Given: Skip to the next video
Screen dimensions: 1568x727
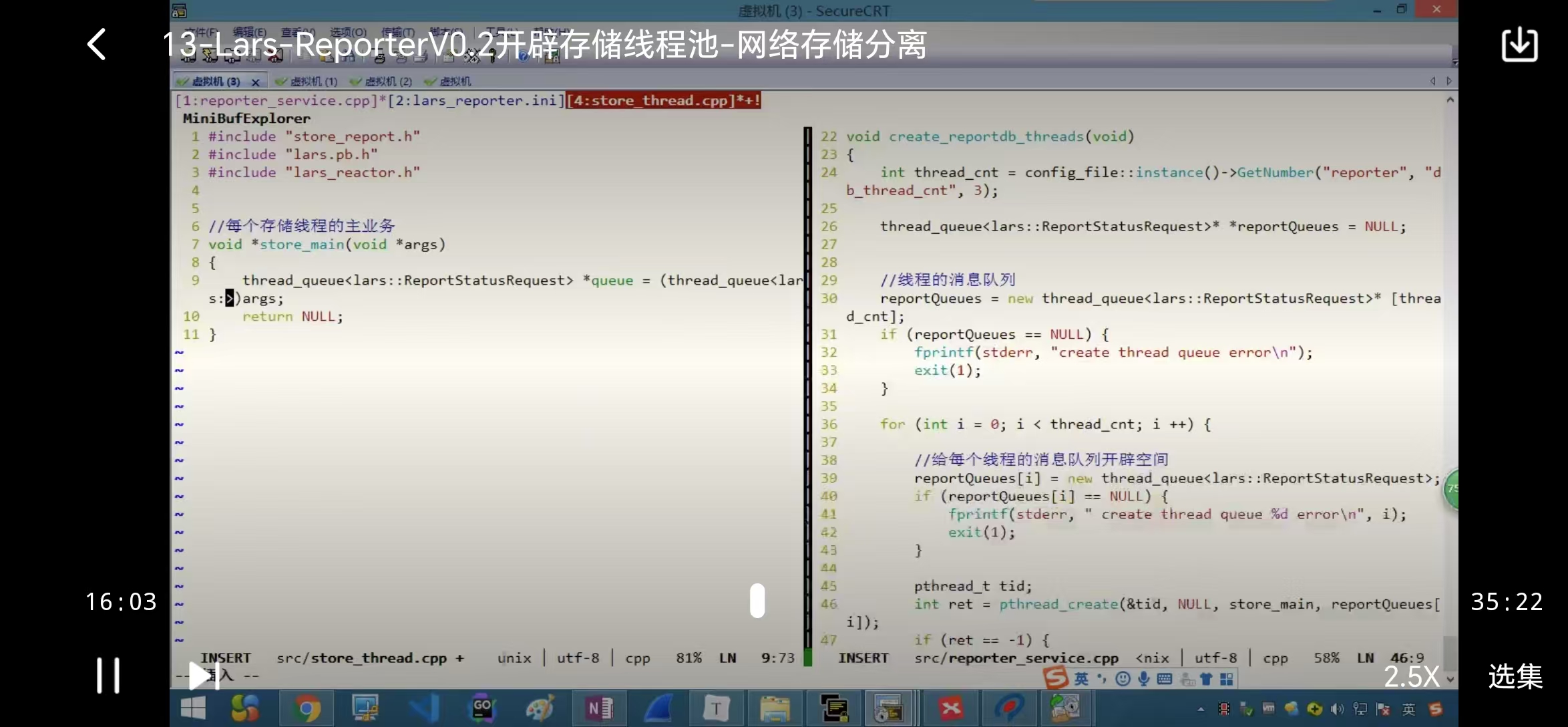Looking at the screenshot, I should click(202, 675).
